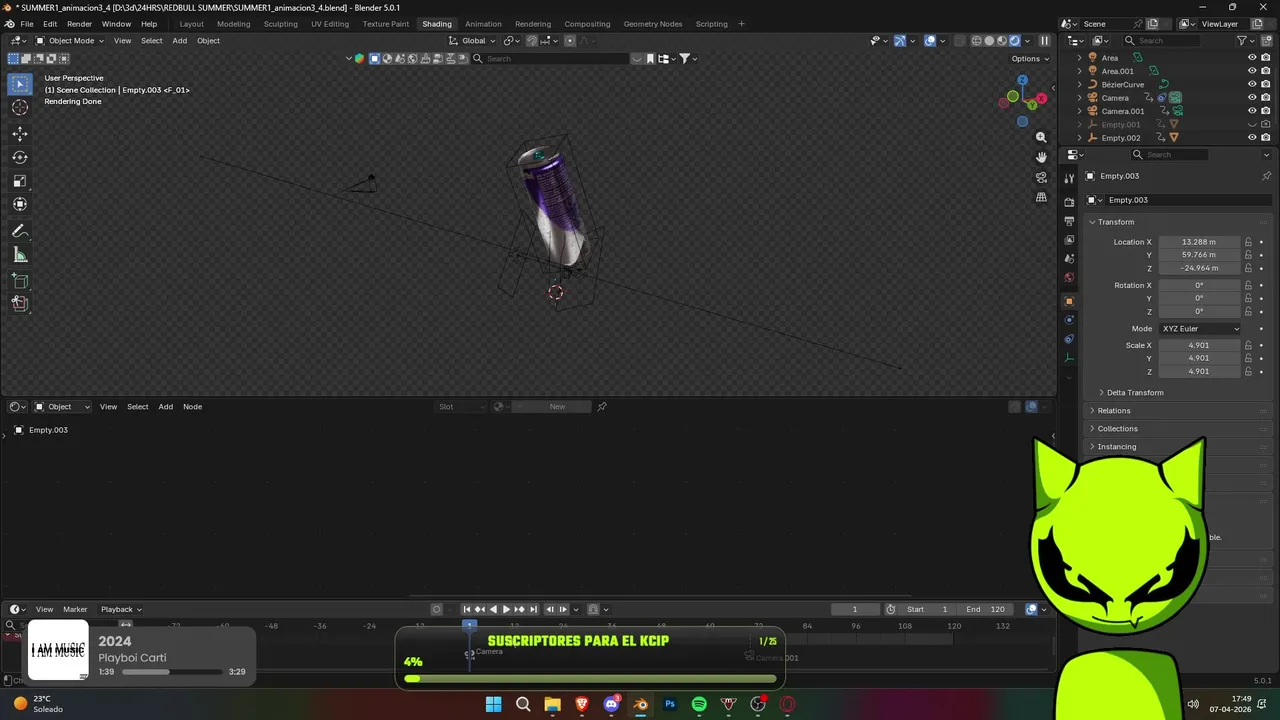The height and width of the screenshot is (720, 1280).
Task: Hide the Area light in viewport
Action: 1252,58
